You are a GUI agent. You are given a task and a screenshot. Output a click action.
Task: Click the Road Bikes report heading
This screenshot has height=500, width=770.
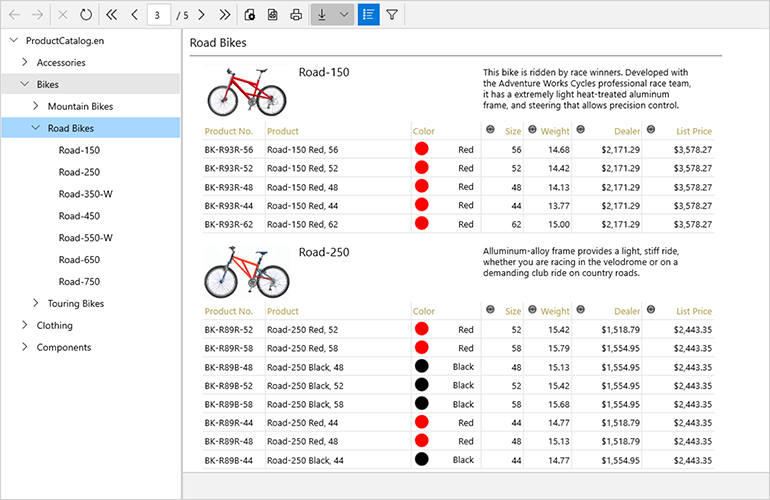(218, 43)
